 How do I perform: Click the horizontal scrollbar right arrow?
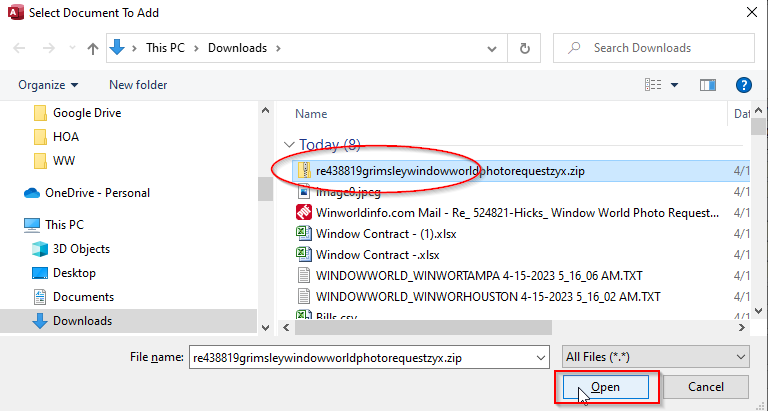pos(742,328)
